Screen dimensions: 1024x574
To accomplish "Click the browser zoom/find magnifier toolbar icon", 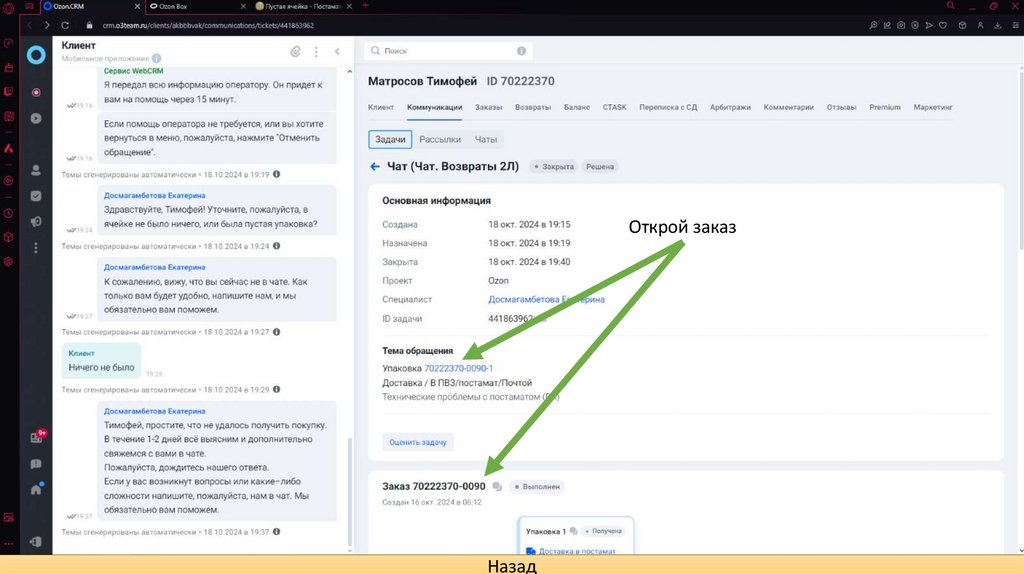I will coord(873,25).
